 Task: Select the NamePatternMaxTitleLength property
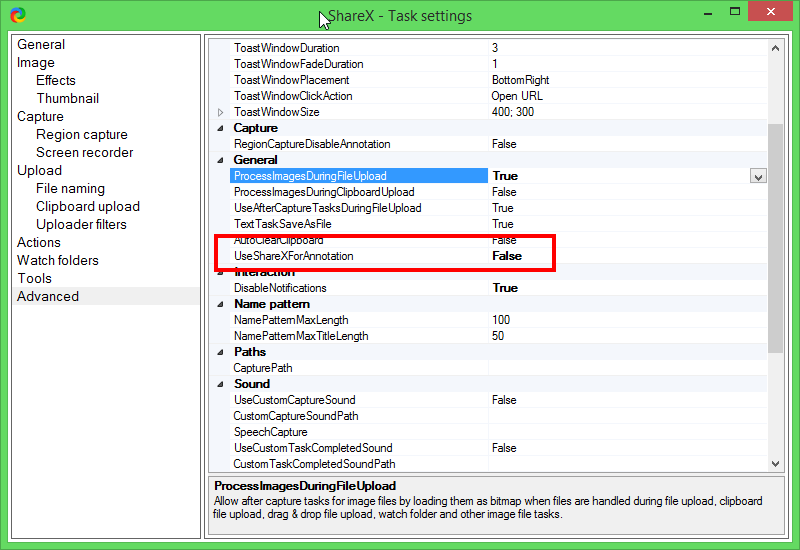(x=301, y=336)
